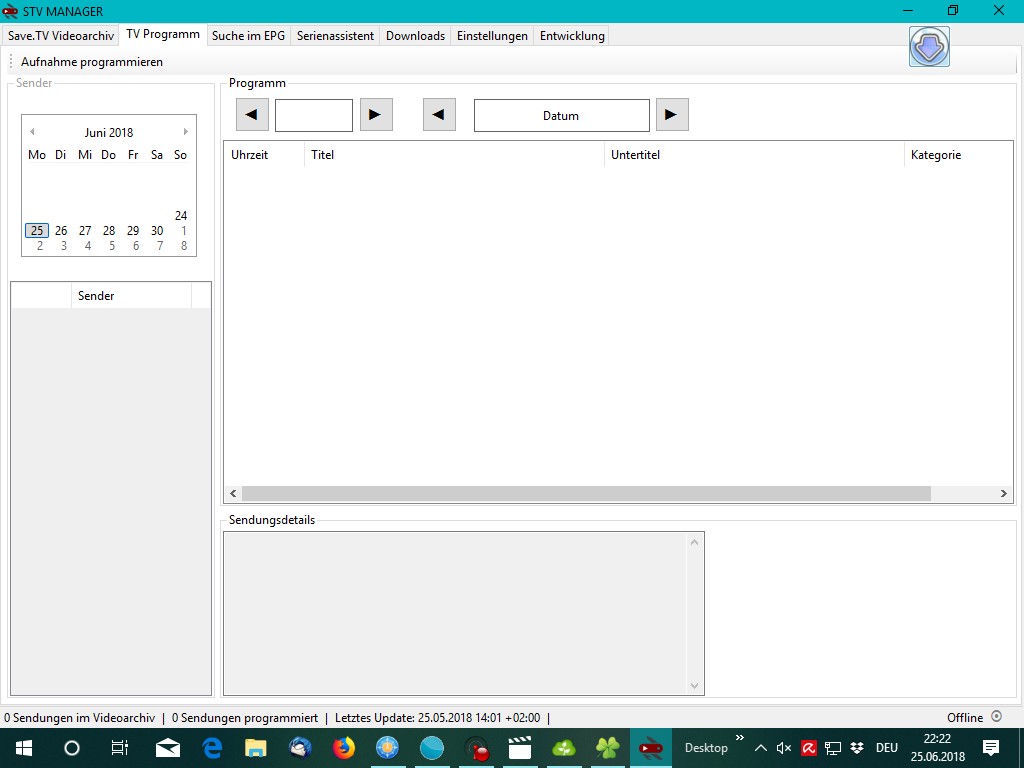Go to previous day left of Datum

pos(439,115)
